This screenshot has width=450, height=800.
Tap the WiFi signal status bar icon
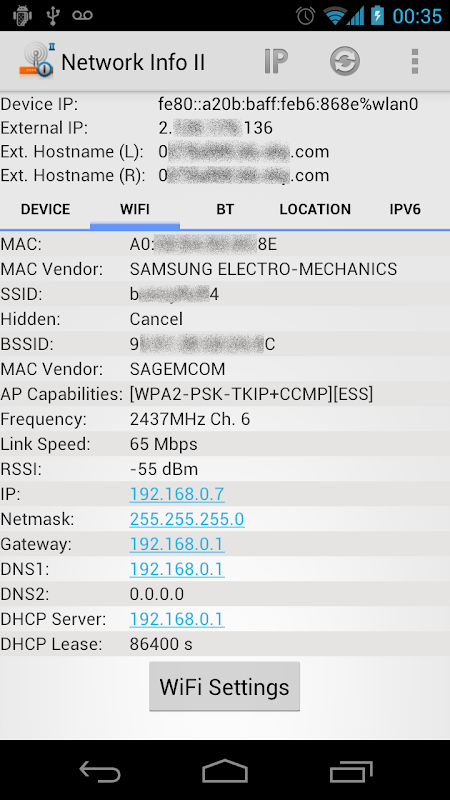[335, 15]
